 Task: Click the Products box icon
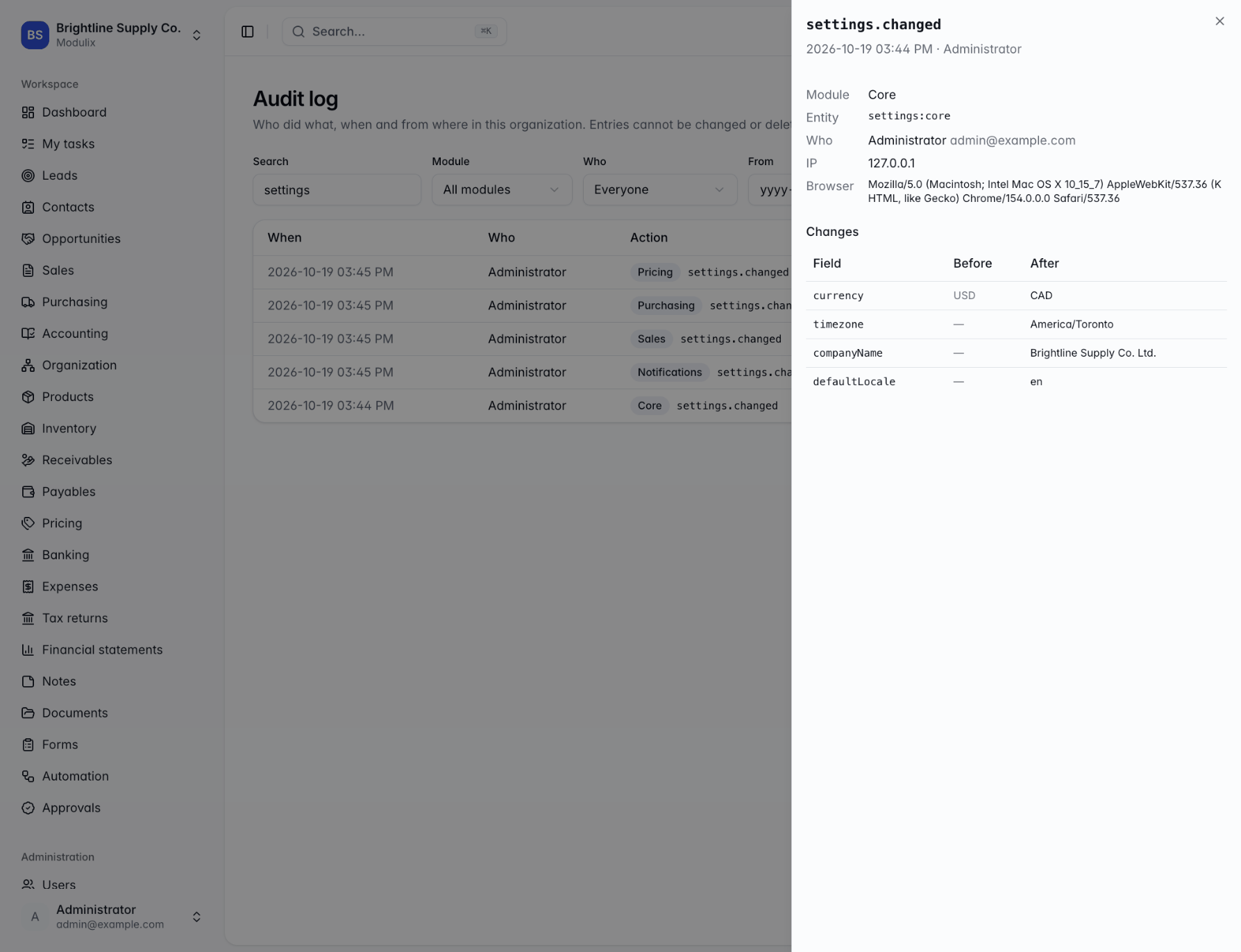pyautogui.click(x=28, y=397)
